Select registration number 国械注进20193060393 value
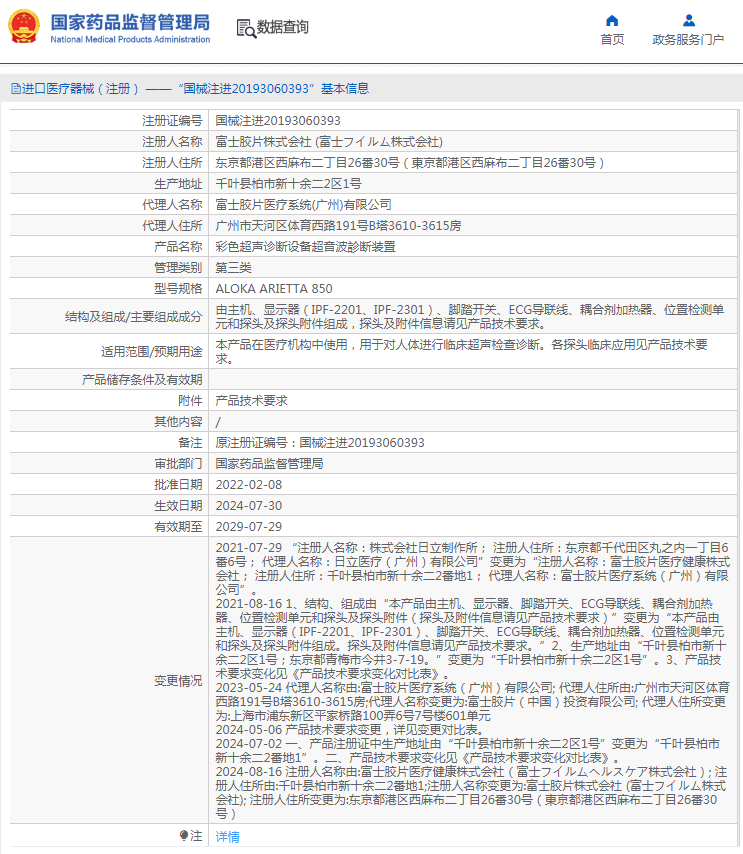Viewport: 743px width, 854px height. (x=278, y=120)
